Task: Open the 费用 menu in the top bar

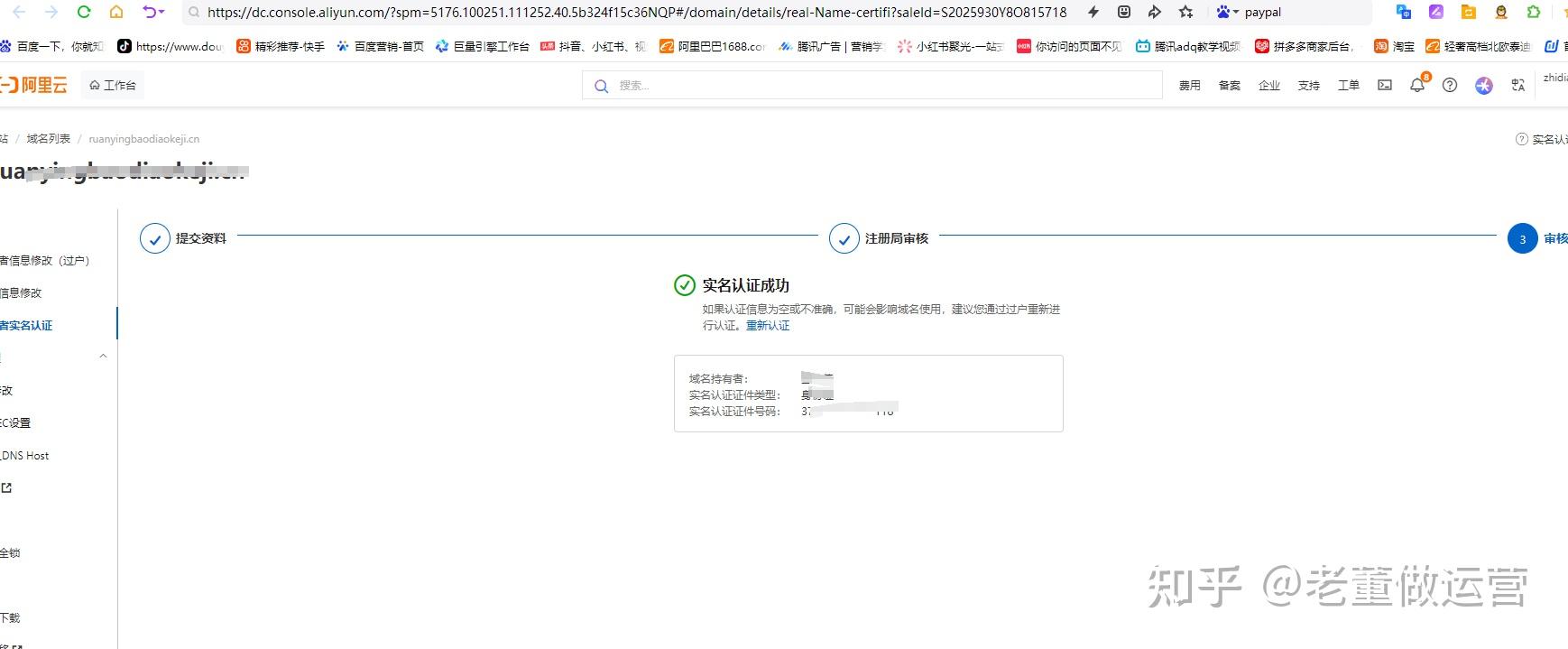Action: pyautogui.click(x=1189, y=86)
